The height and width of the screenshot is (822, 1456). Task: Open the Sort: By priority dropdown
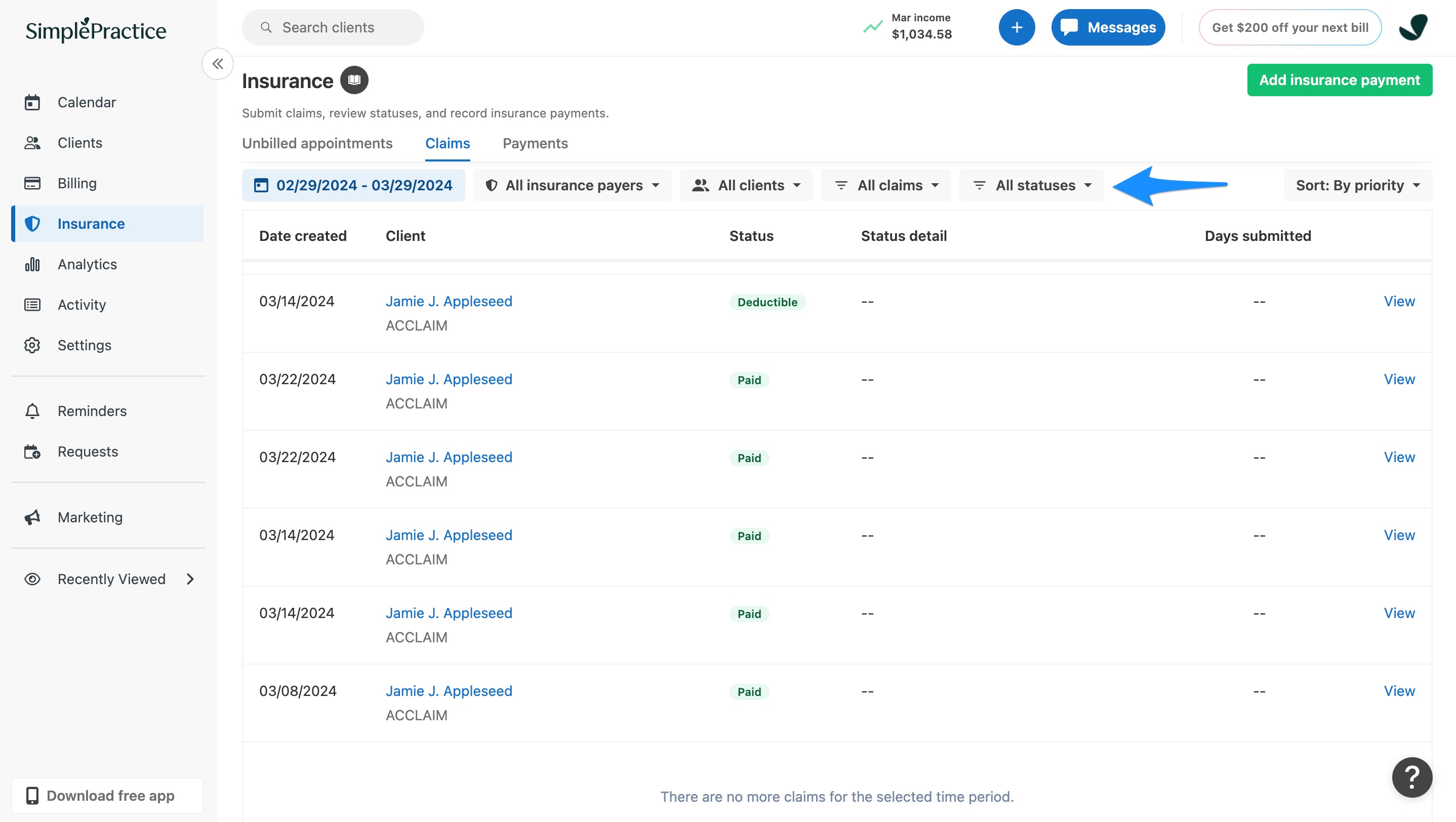(1358, 185)
